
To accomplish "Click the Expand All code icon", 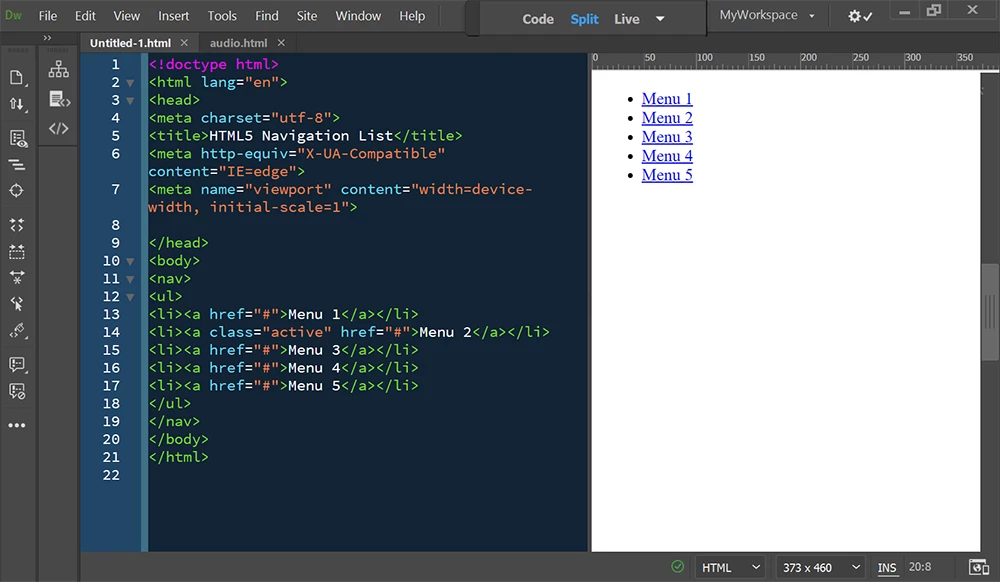I will pos(17,225).
